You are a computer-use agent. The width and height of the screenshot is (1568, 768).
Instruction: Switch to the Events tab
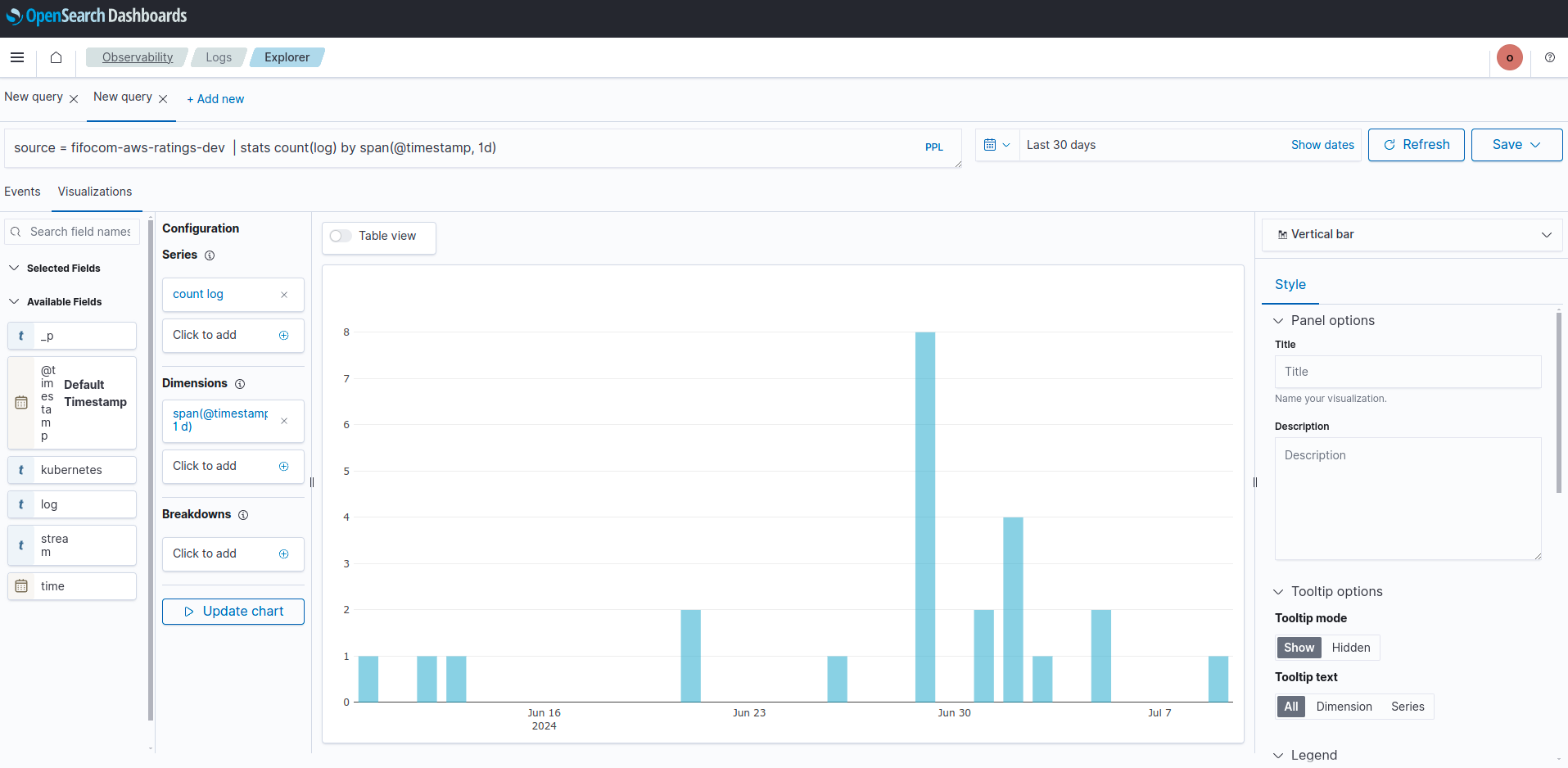[22, 192]
